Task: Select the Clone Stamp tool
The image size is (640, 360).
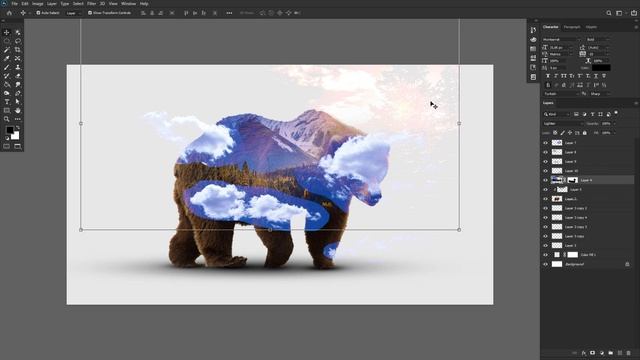Action: (x=18, y=67)
